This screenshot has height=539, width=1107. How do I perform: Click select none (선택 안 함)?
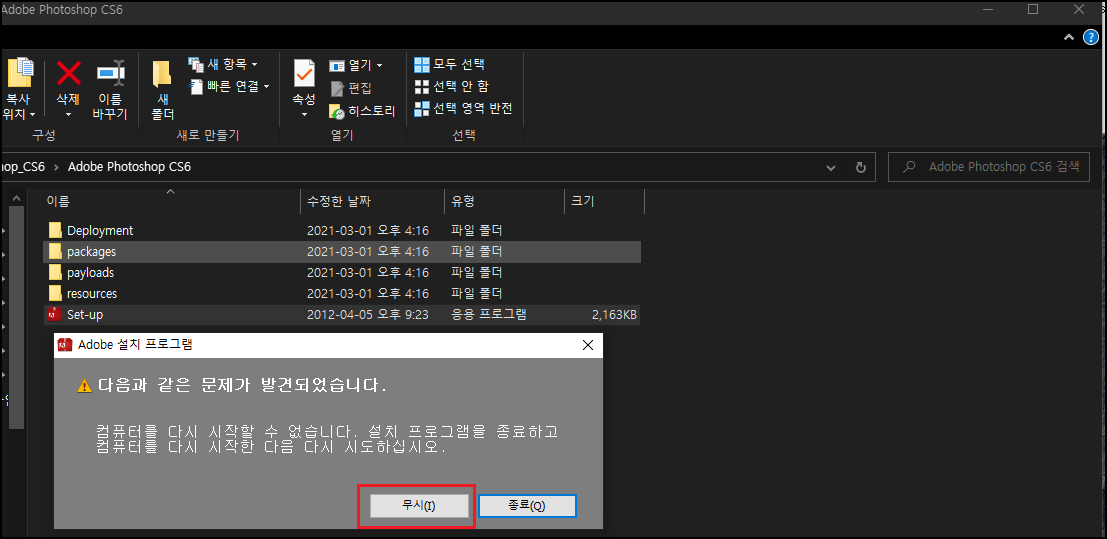pos(451,86)
